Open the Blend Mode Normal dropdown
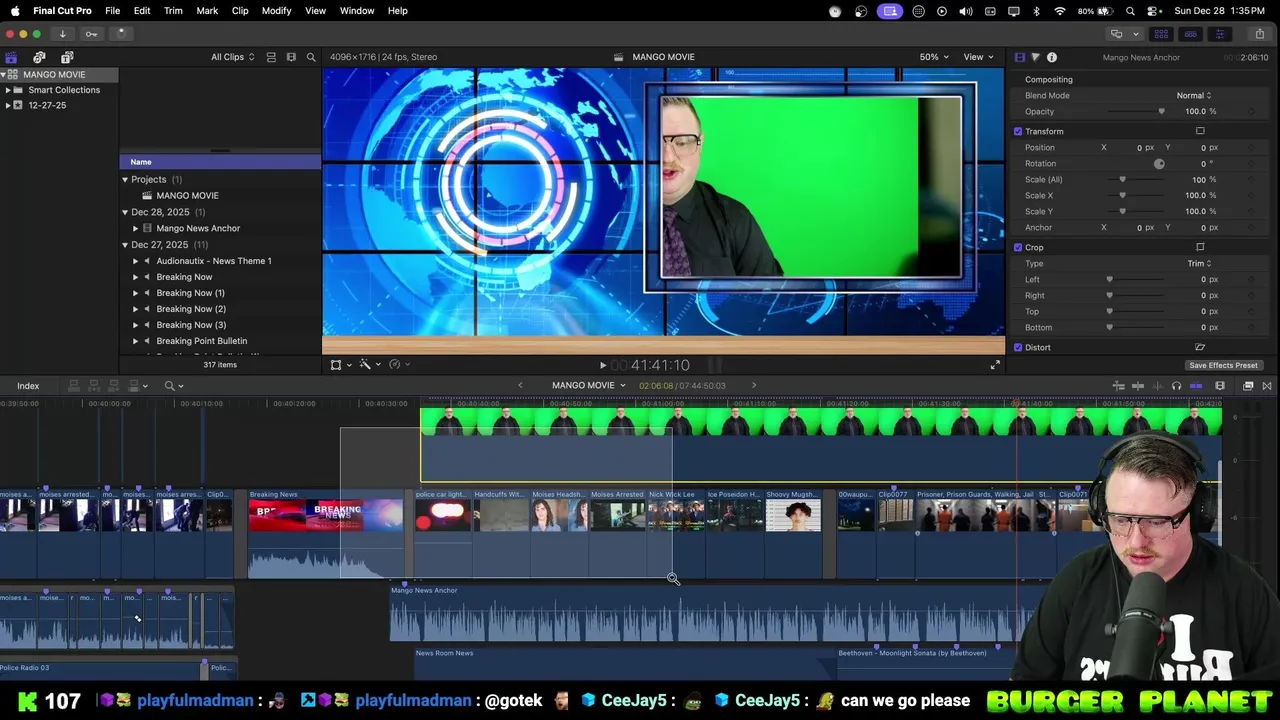The height and width of the screenshot is (720, 1280). coord(1194,95)
